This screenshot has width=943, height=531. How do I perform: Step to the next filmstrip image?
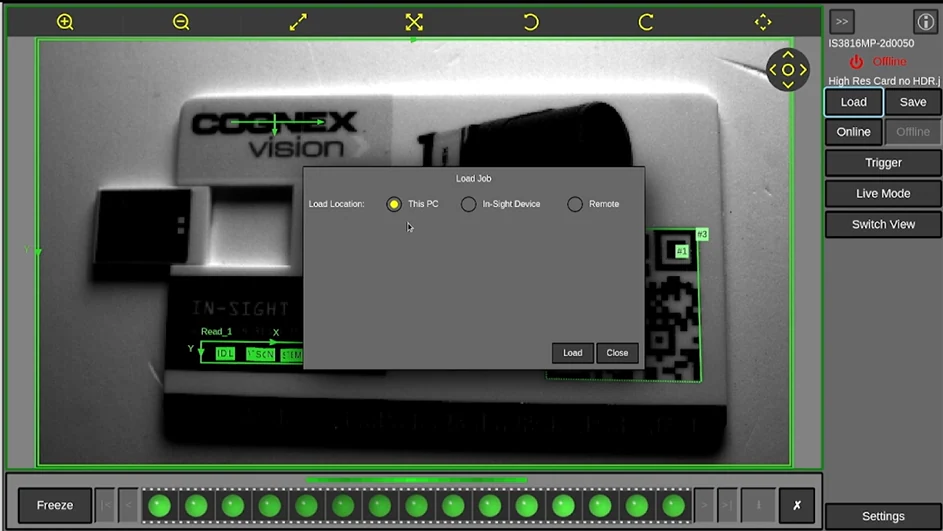pyautogui.click(x=704, y=505)
